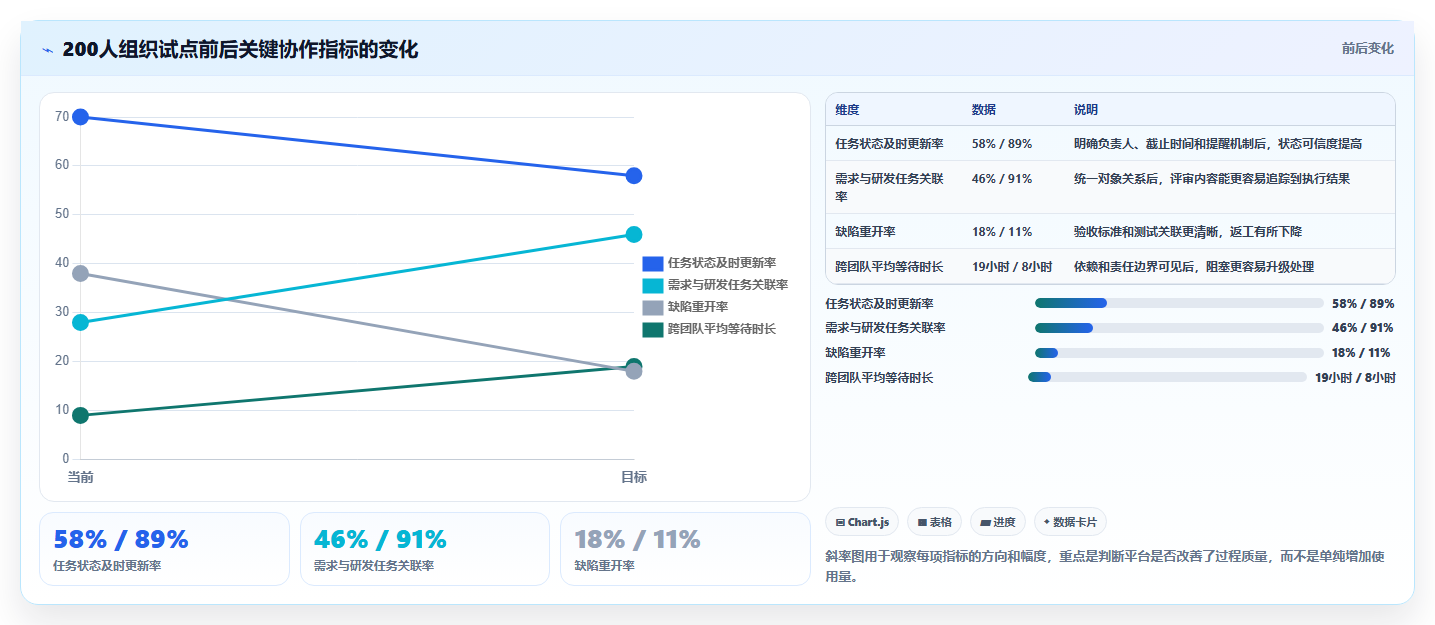This screenshot has height=625, width=1435.
Task: Click table value 19小时 / 8小时
Action: pos(1012,267)
